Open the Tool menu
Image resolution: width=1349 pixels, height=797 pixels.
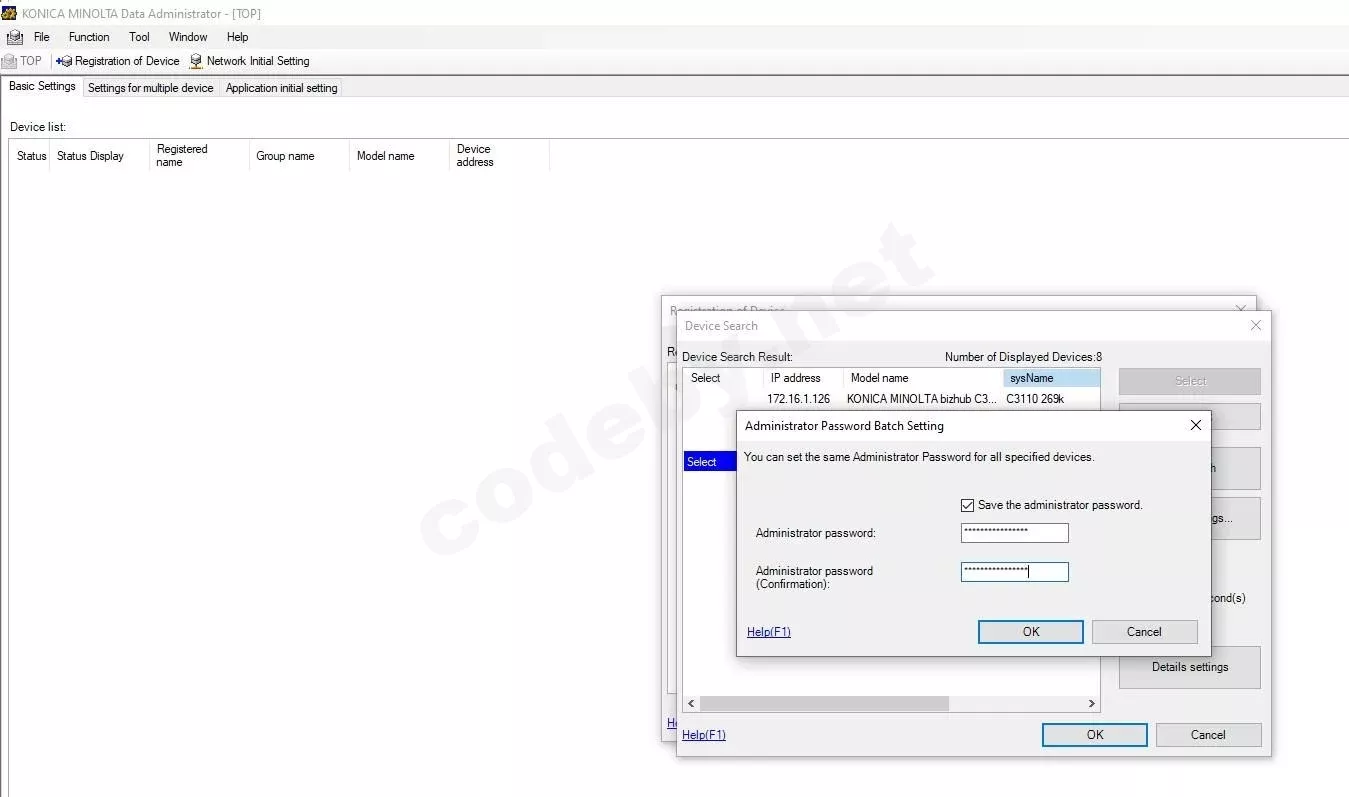point(139,37)
